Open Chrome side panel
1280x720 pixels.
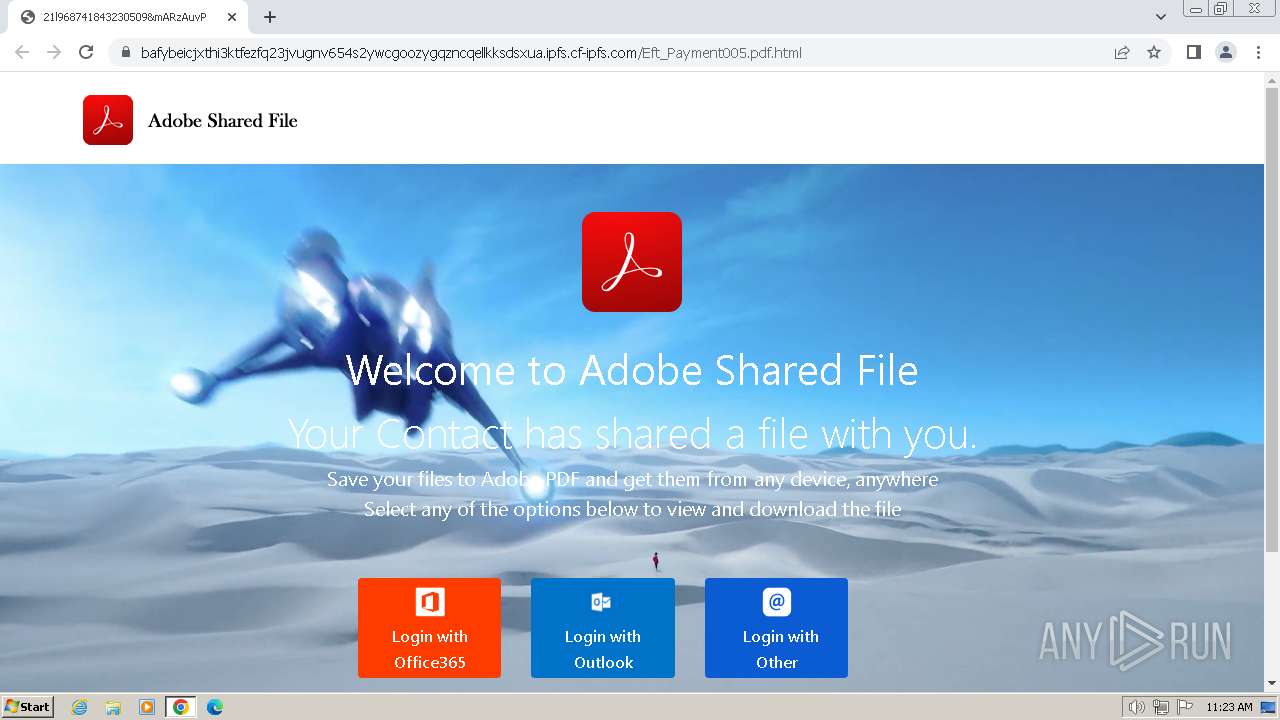coord(1193,52)
